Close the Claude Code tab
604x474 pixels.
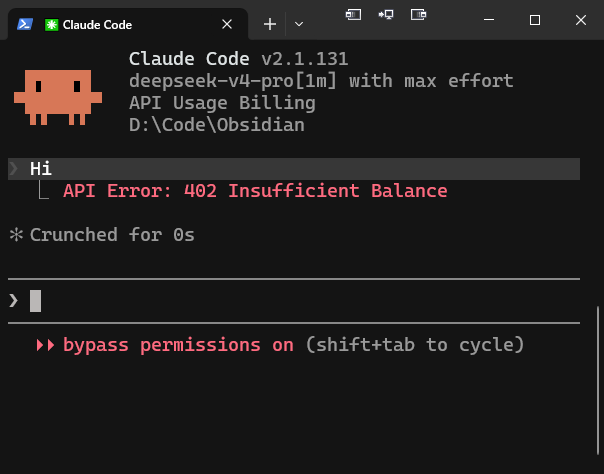coord(227,24)
